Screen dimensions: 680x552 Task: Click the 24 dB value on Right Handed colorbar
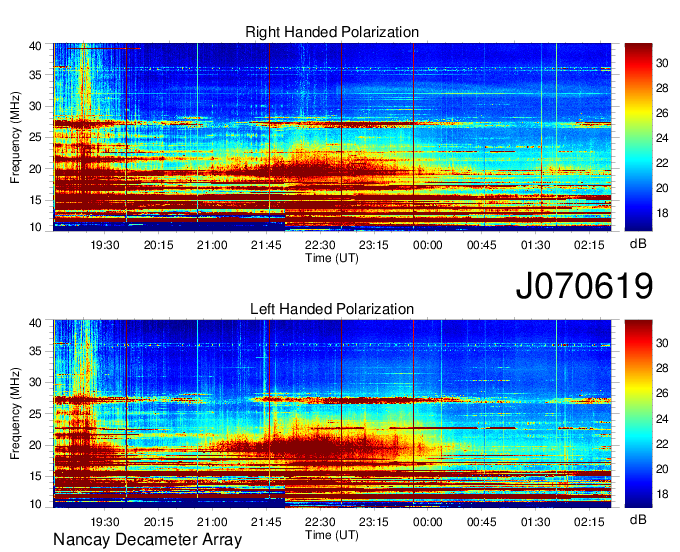(x=662, y=138)
